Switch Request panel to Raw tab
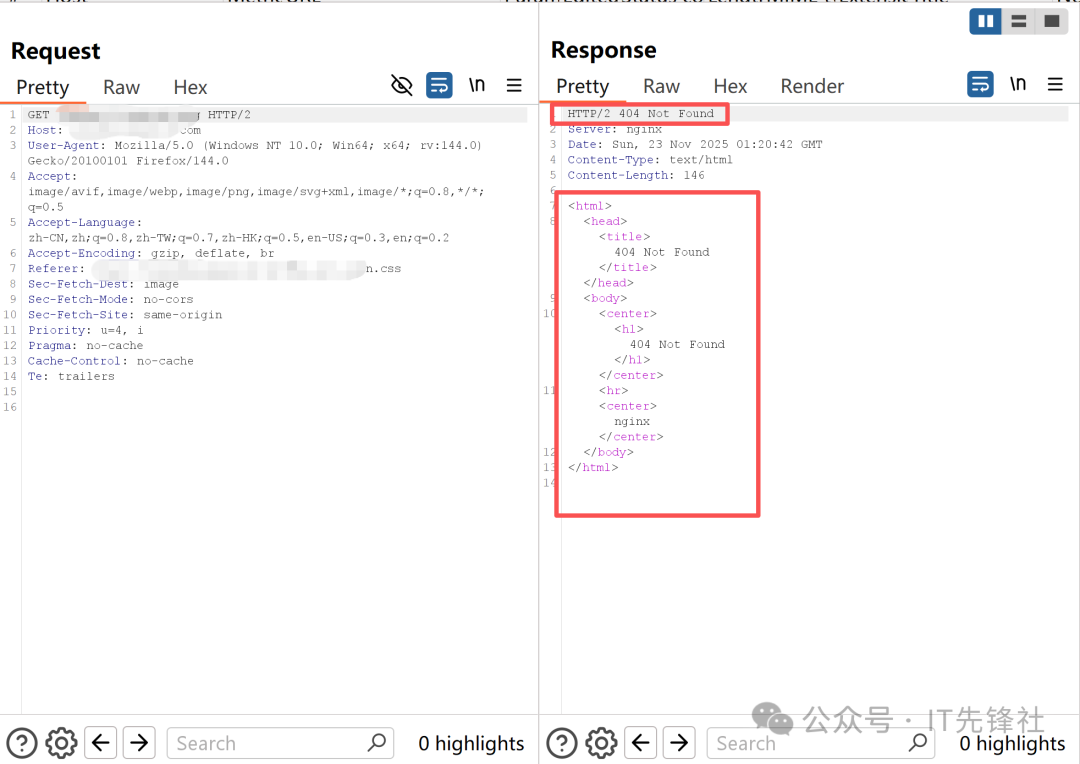 [x=121, y=87]
